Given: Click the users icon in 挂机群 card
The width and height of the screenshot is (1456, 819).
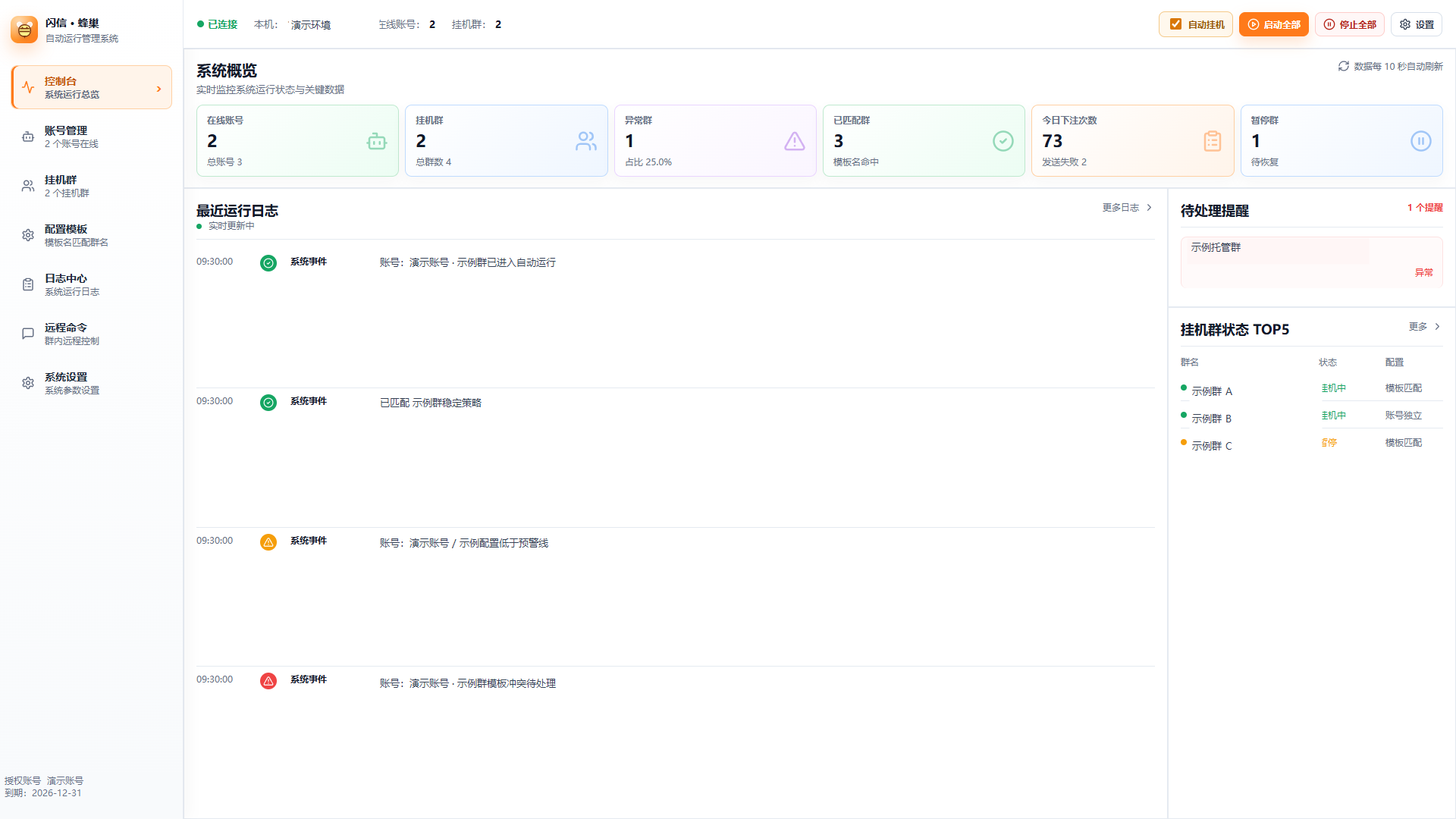Looking at the screenshot, I should (585, 141).
